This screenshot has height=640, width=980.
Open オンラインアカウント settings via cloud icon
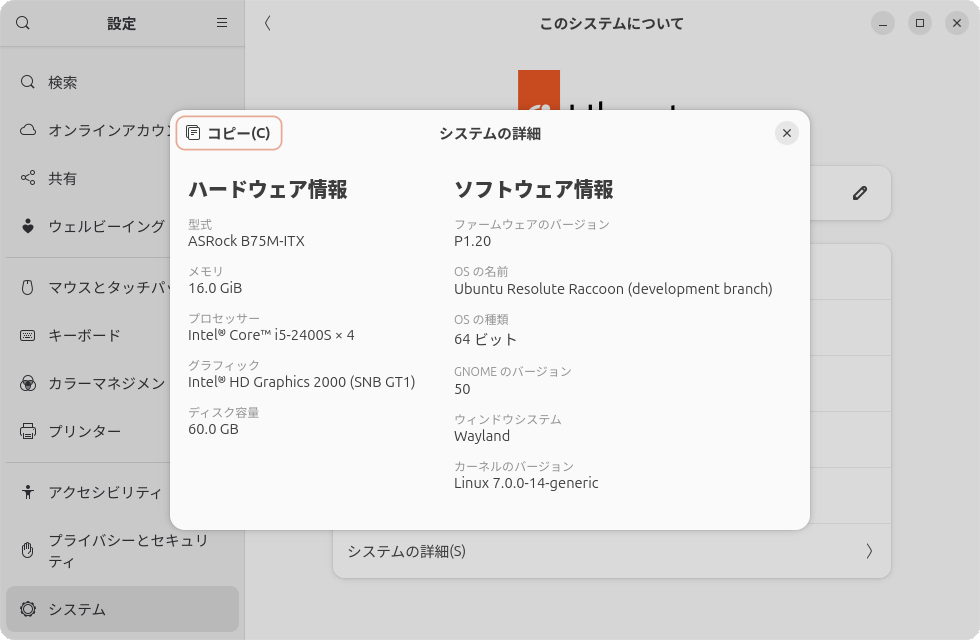tap(28, 131)
